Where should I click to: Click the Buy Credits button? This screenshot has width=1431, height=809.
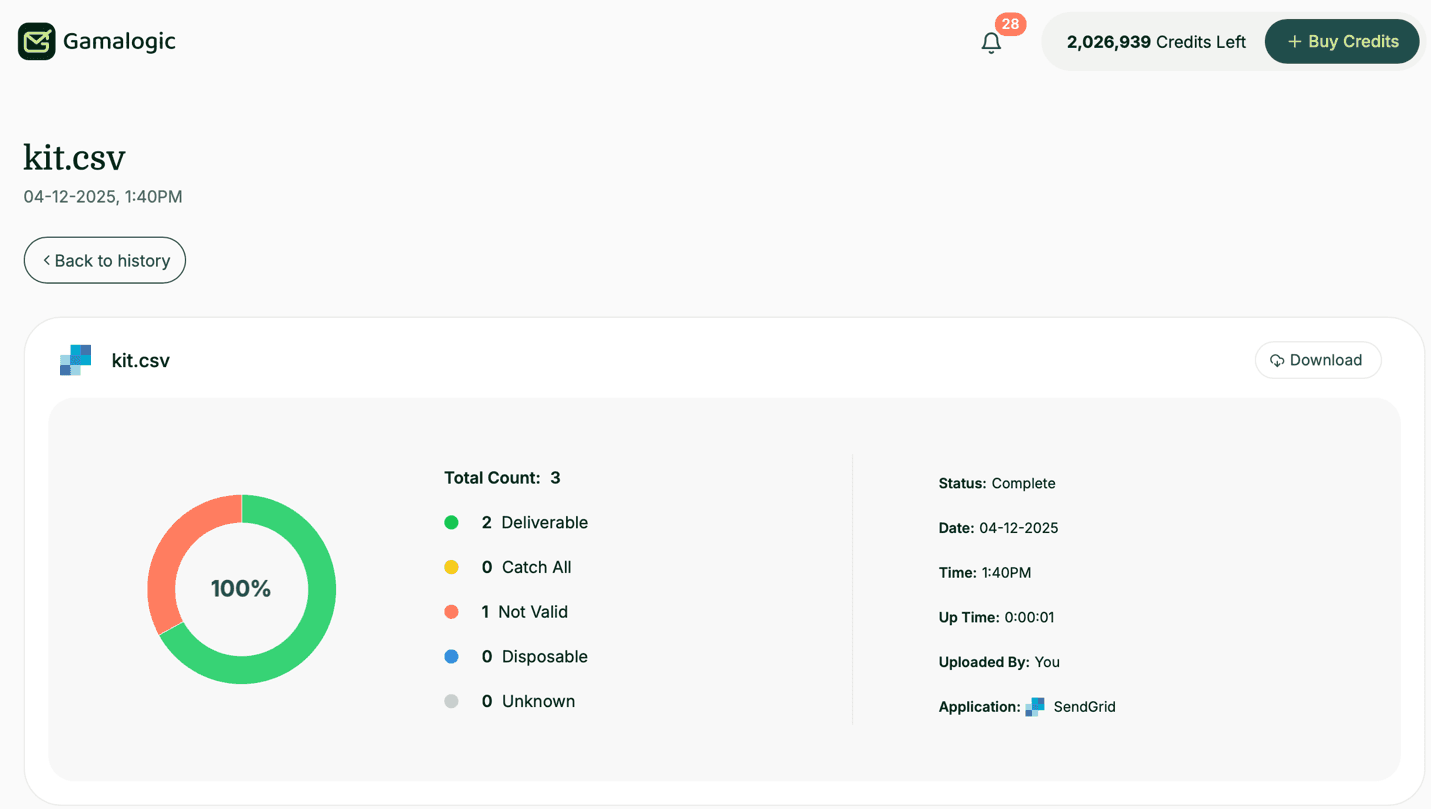point(1342,41)
